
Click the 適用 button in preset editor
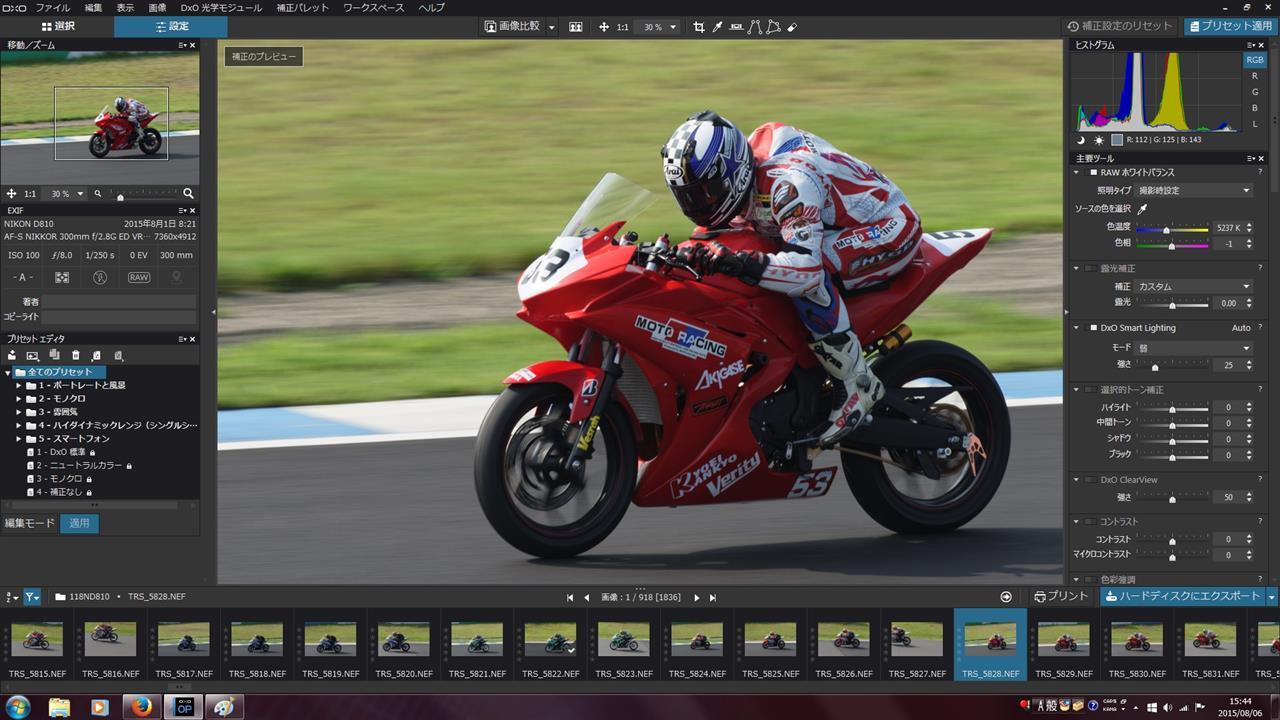(79, 523)
